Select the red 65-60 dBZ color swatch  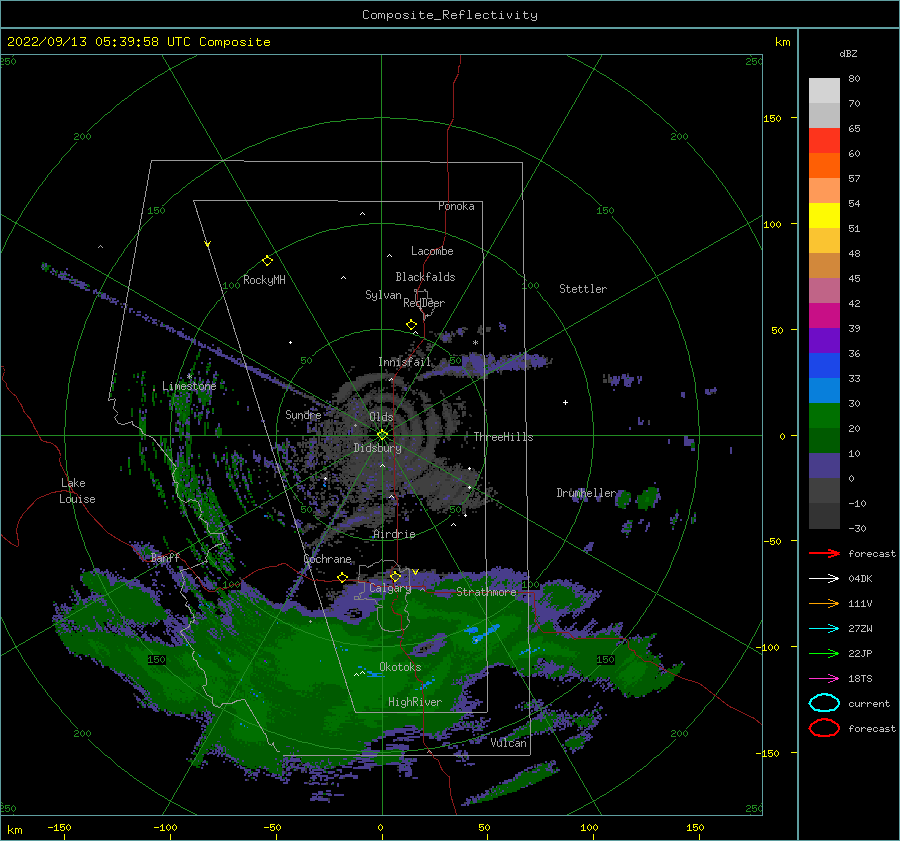point(824,141)
